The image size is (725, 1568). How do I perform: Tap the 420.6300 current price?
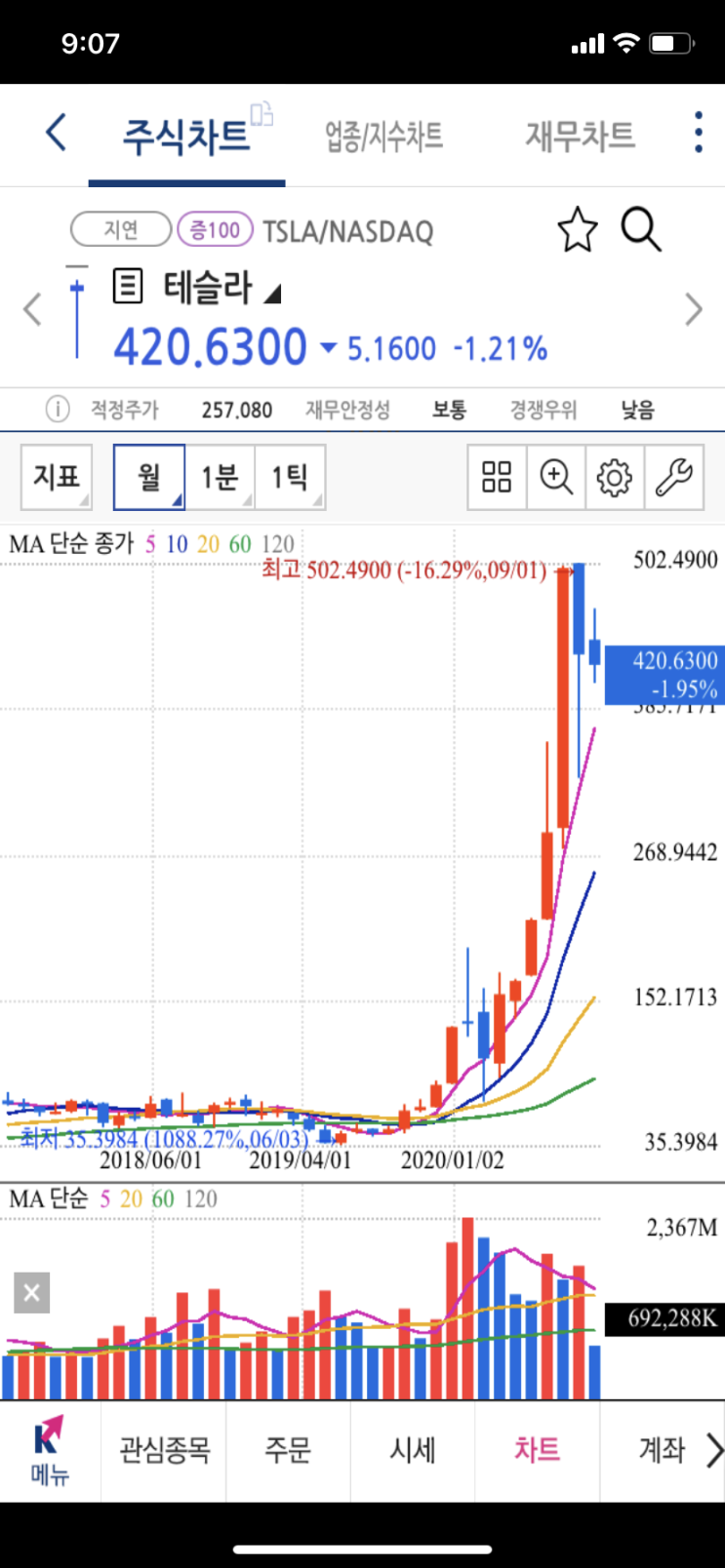pyautogui.click(x=210, y=346)
